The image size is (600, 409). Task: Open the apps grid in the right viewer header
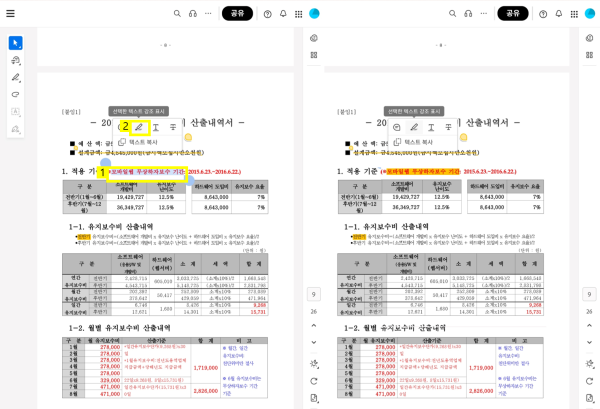click(574, 14)
